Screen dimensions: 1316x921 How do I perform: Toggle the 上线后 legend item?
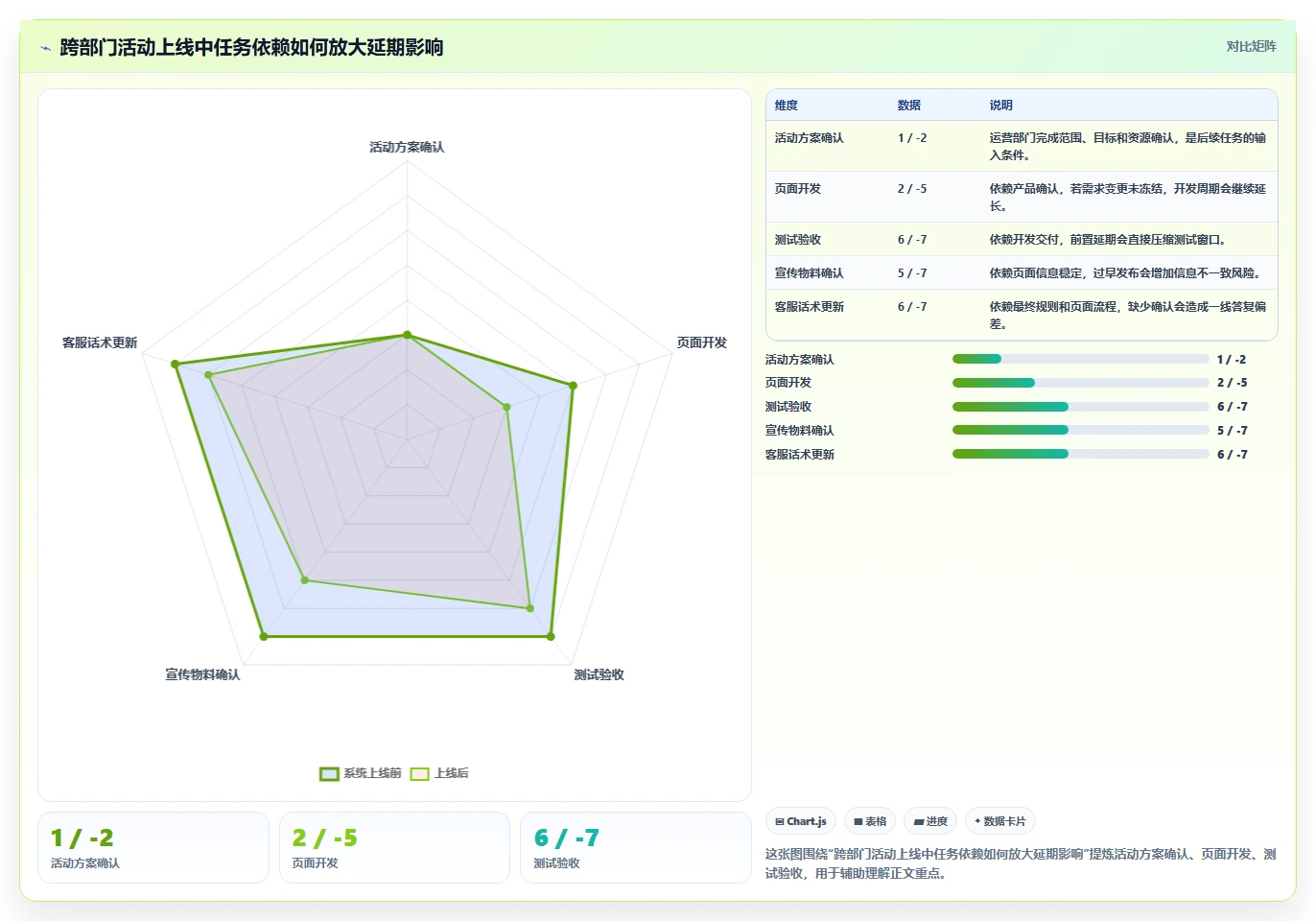point(439,773)
